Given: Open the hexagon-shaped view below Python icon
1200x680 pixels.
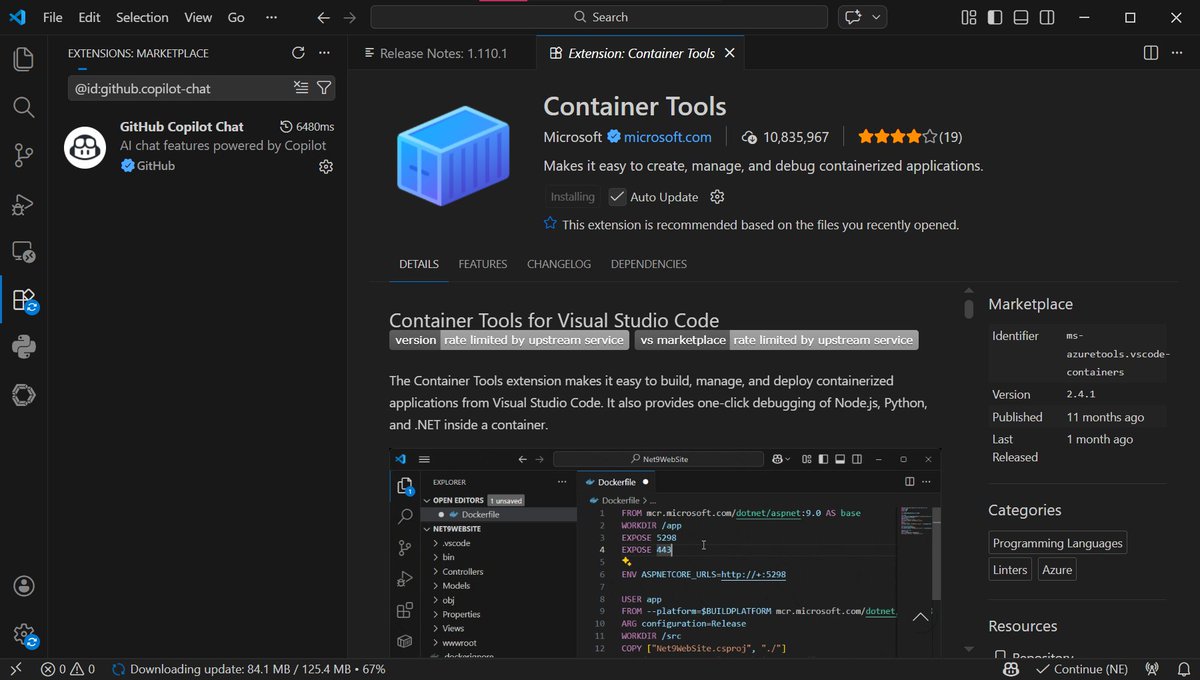Looking at the screenshot, I should [23, 395].
